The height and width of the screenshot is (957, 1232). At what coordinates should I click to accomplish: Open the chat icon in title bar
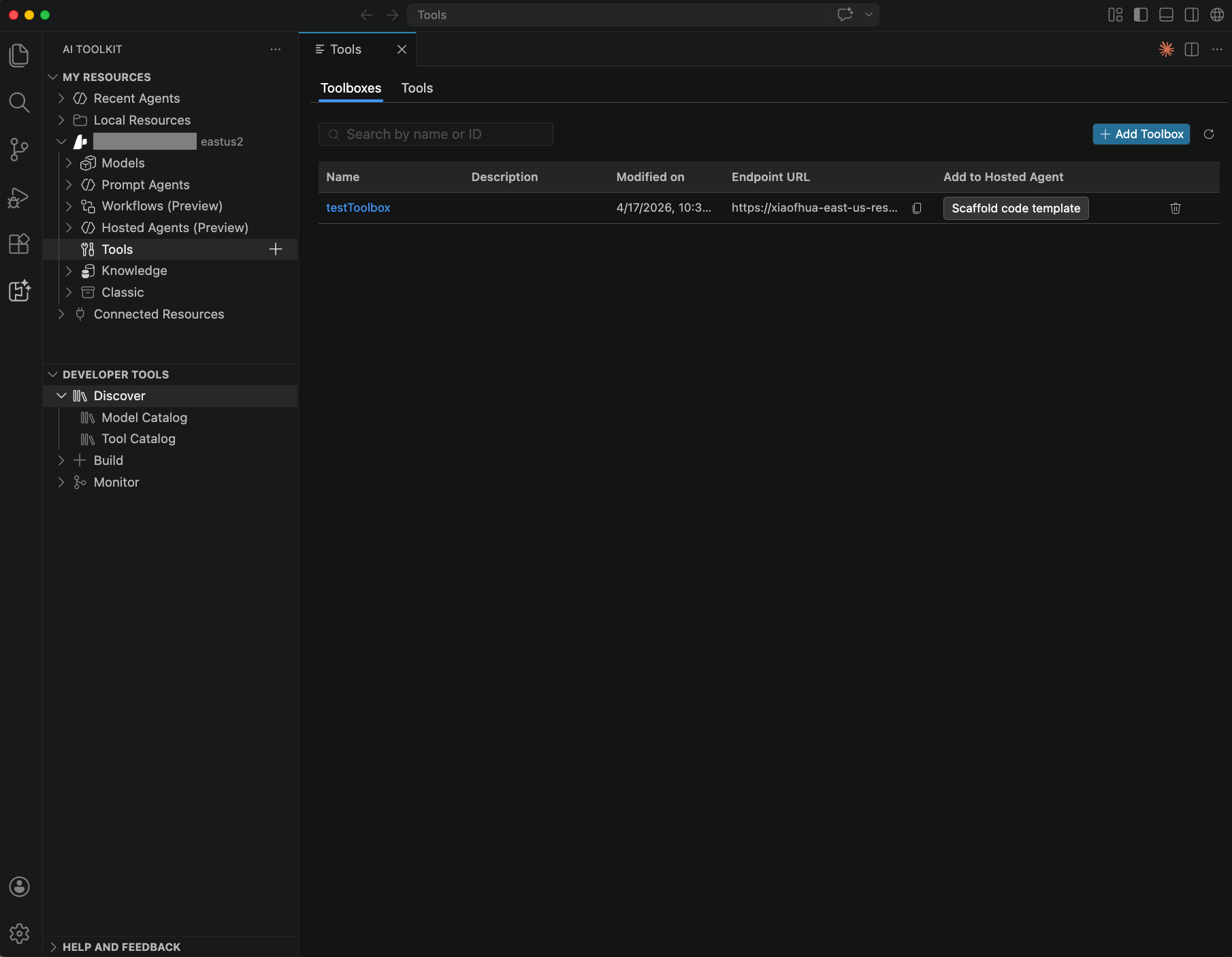pyautogui.click(x=845, y=15)
